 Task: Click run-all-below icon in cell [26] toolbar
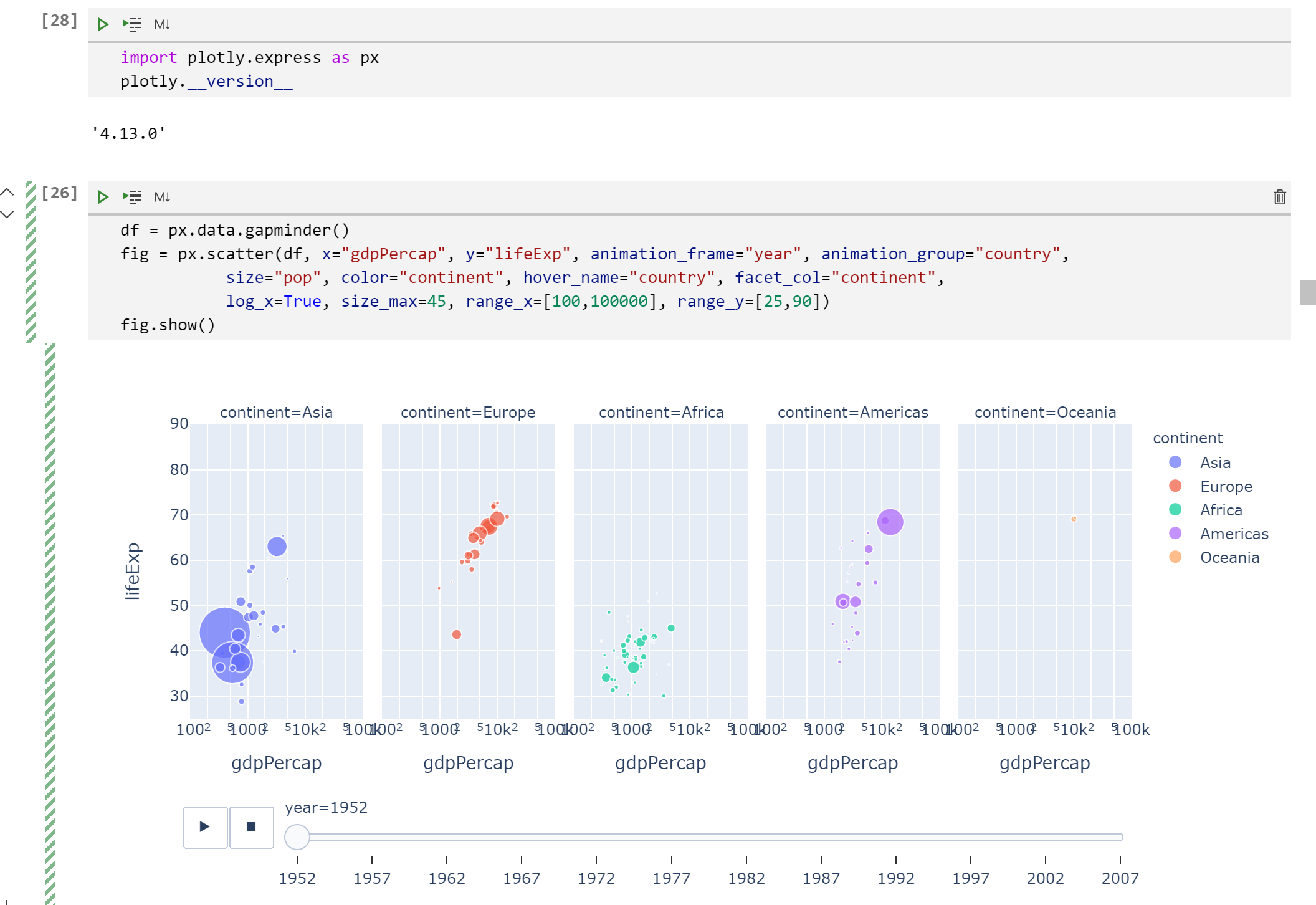click(x=132, y=196)
